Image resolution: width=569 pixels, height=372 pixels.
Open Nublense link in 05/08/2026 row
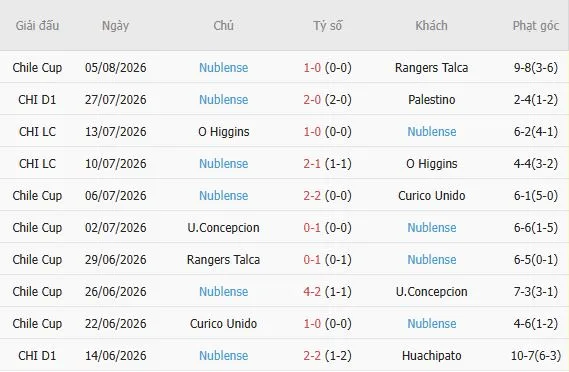224,68
